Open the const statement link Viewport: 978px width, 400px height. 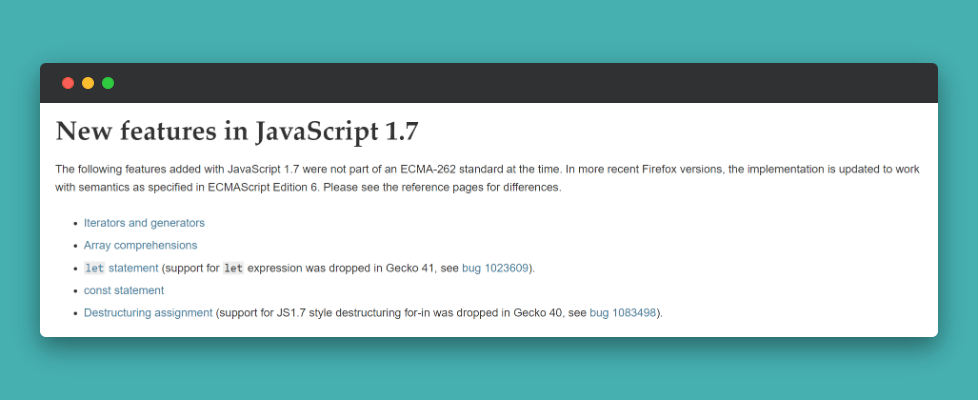point(124,290)
